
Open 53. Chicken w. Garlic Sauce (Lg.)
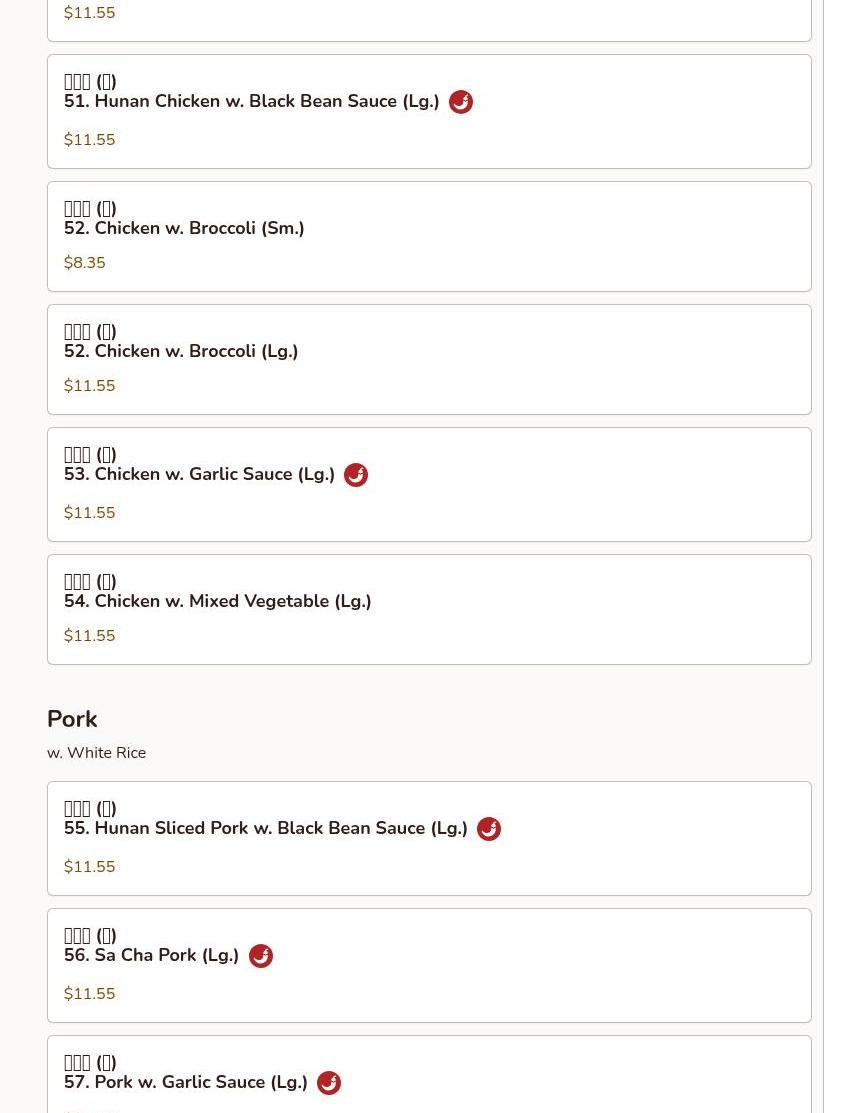[x=199, y=475]
